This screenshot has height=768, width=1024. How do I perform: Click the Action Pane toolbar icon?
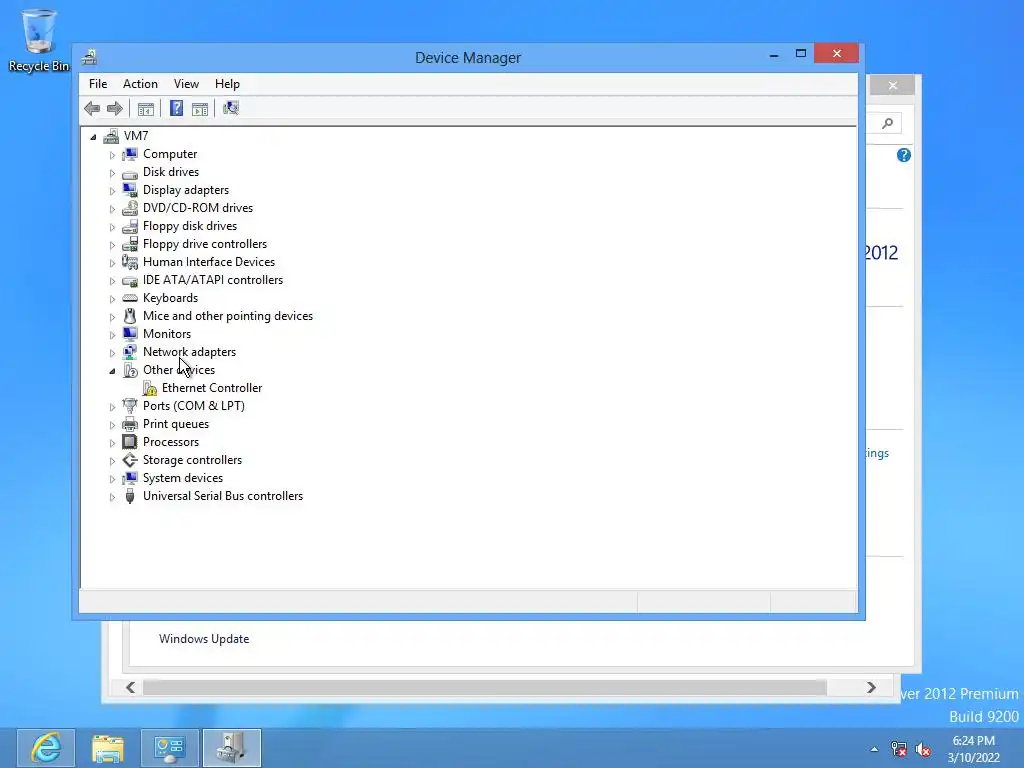[x=200, y=109]
